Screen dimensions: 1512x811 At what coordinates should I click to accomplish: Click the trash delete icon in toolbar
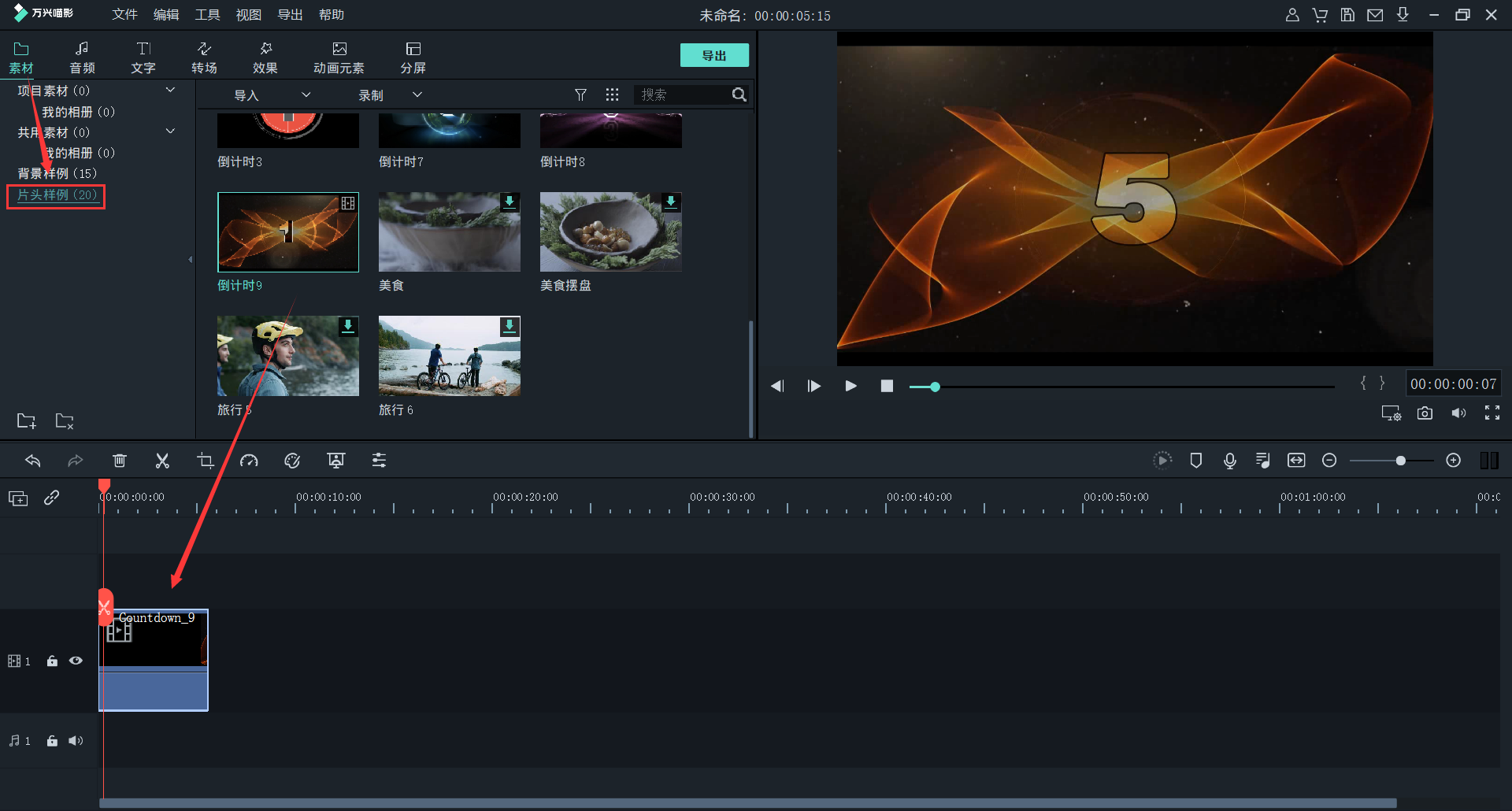120,461
